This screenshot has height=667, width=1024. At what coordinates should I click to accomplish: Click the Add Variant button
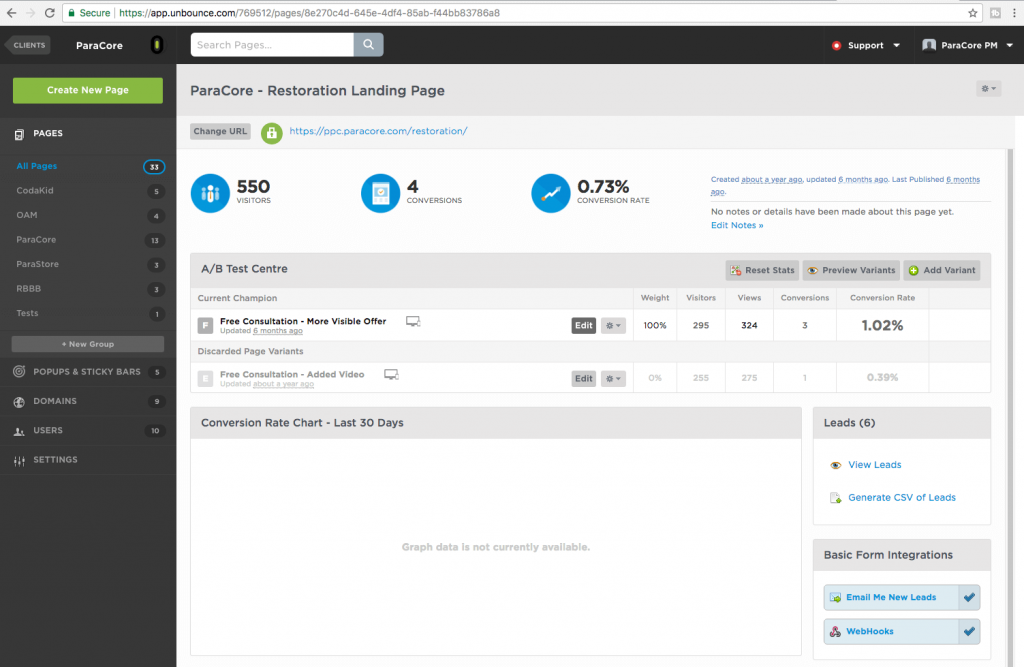click(x=942, y=270)
